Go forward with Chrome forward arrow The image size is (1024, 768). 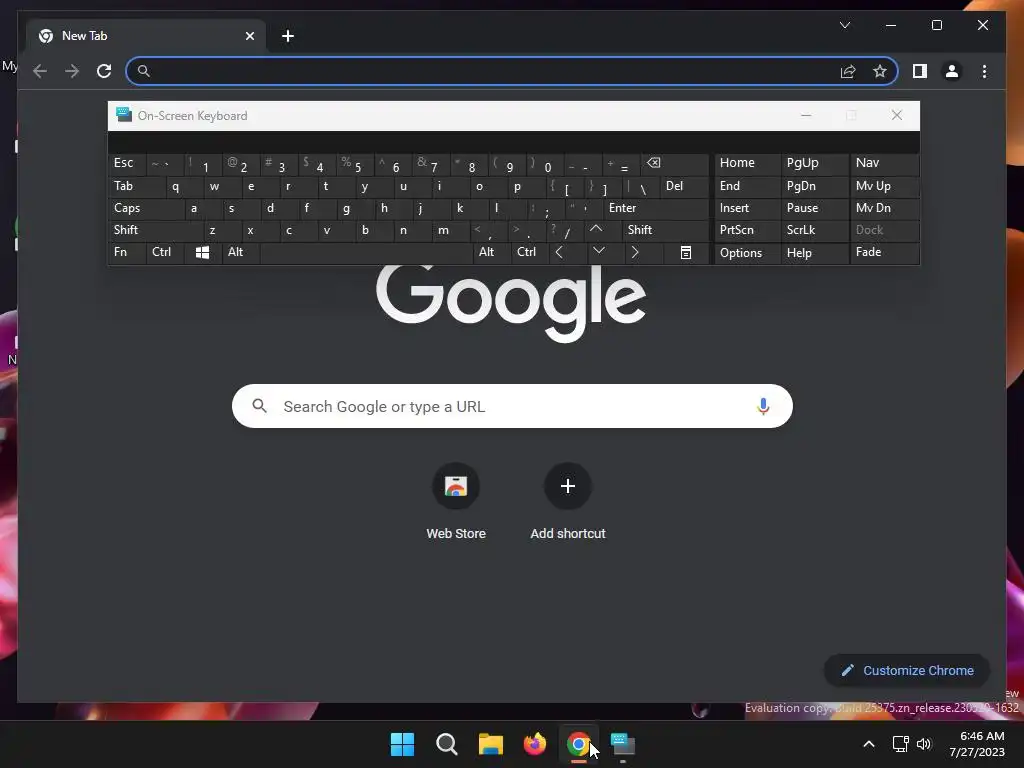pos(72,71)
